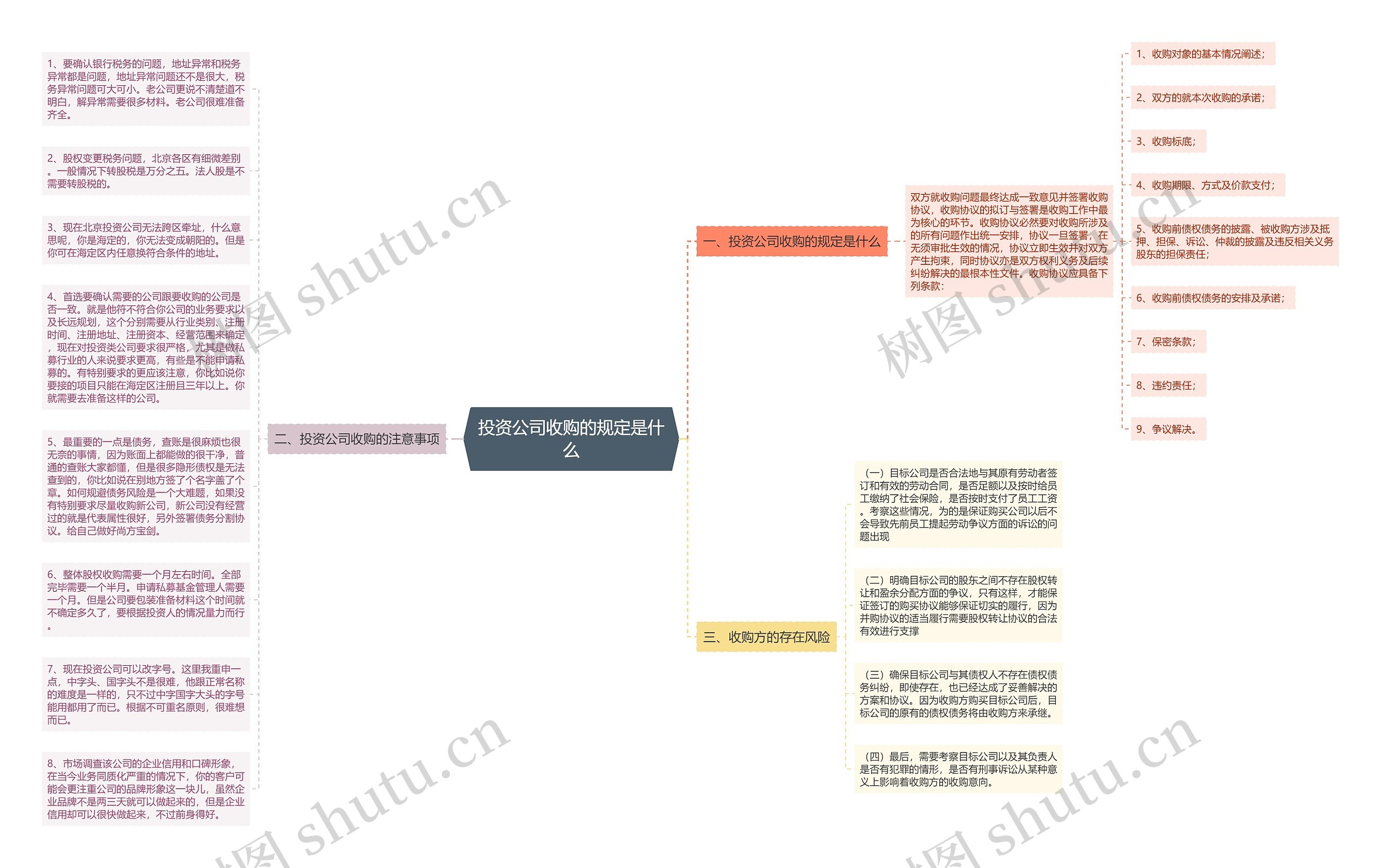Select the违约责任 leaf node
Screen dimensions: 1381x868
point(1167,384)
